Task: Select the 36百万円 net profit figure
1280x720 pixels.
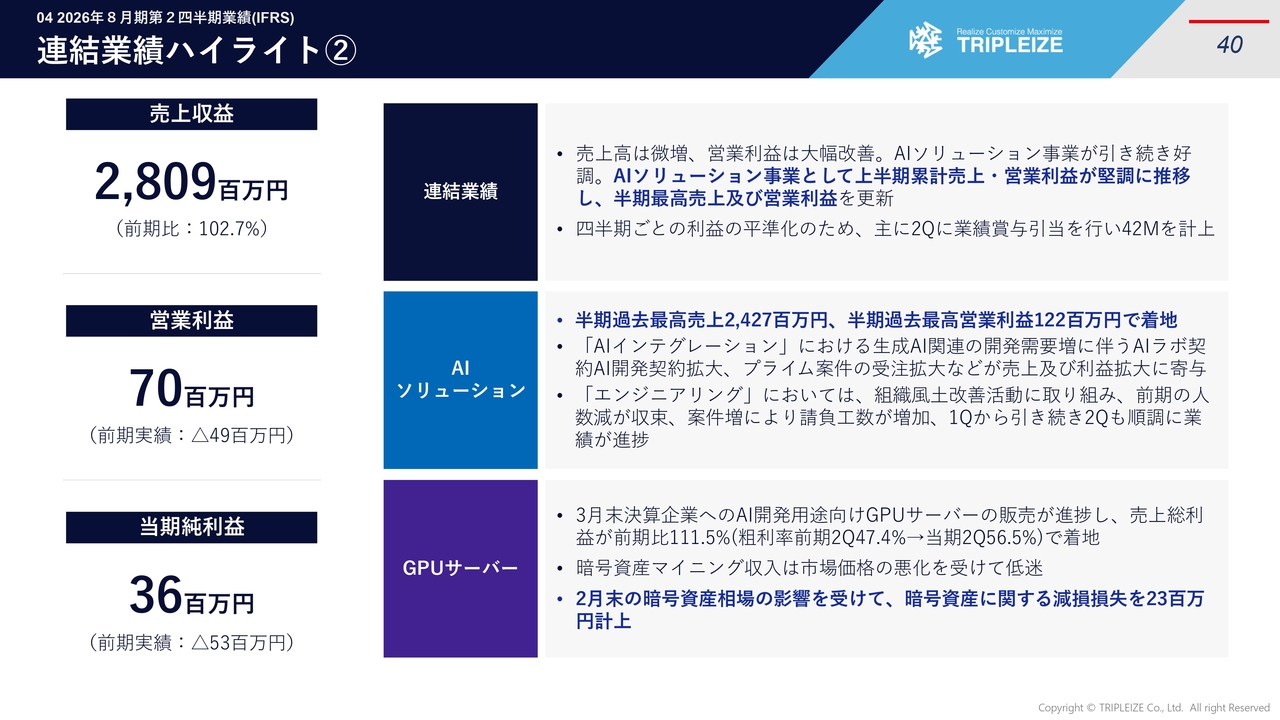Action: click(191, 596)
